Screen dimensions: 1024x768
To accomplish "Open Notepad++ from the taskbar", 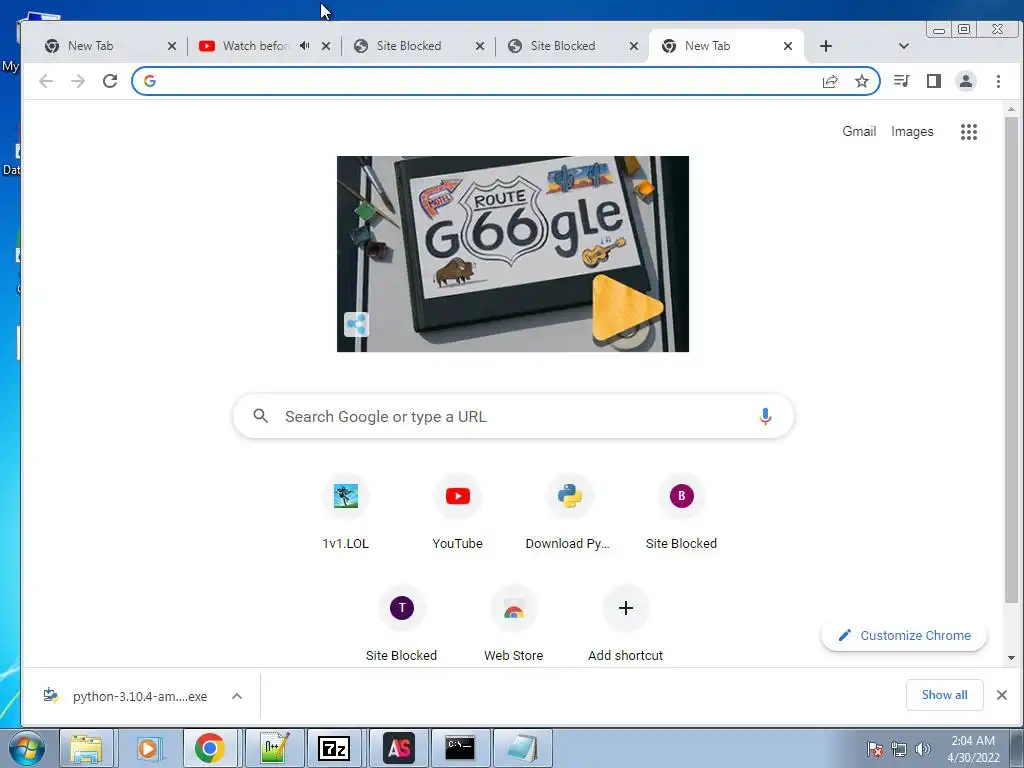I will (x=274, y=748).
